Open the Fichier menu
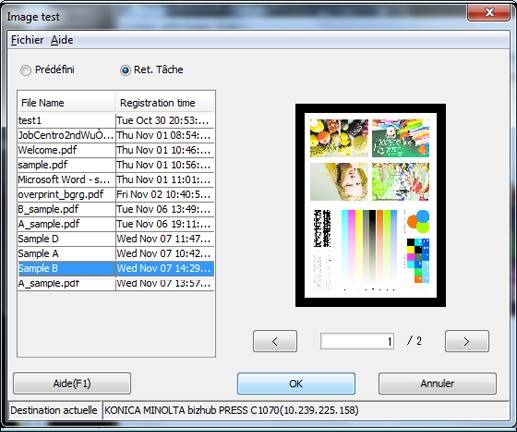Image resolution: width=517 pixels, height=432 pixels. (x=27, y=40)
